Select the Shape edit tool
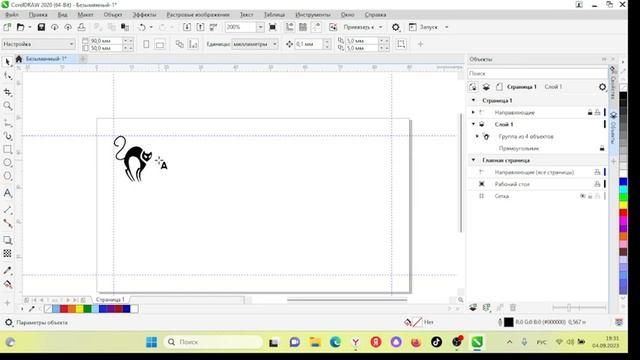Image resolution: width=640 pixels, height=360 pixels. pyautogui.click(x=7, y=76)
